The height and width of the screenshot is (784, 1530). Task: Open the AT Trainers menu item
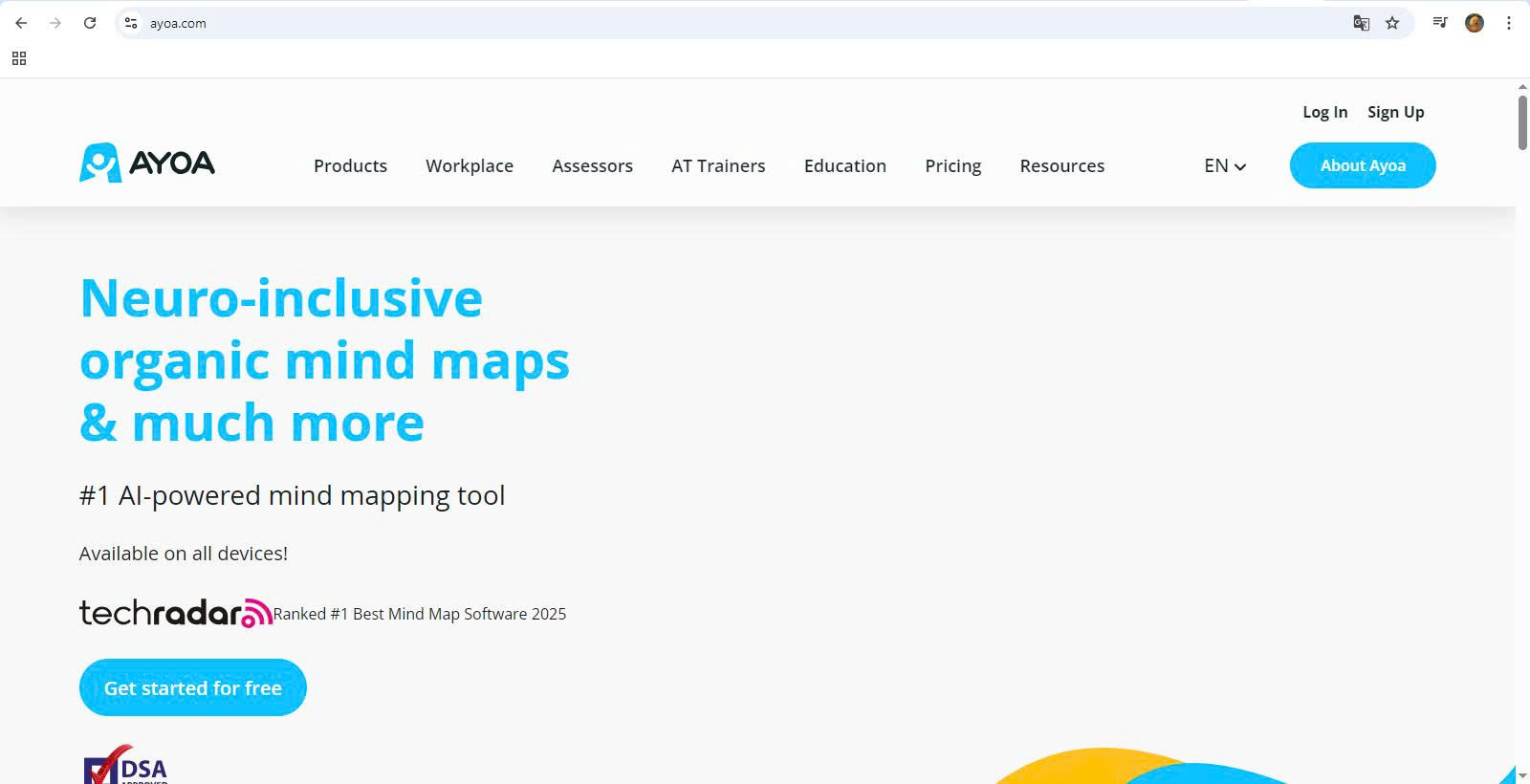(718, 165)
